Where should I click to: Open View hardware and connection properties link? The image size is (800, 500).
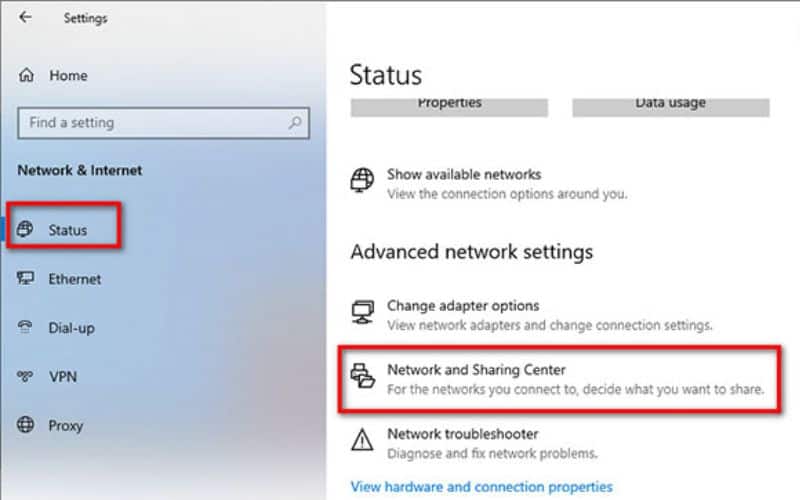(x=482, y=487)
